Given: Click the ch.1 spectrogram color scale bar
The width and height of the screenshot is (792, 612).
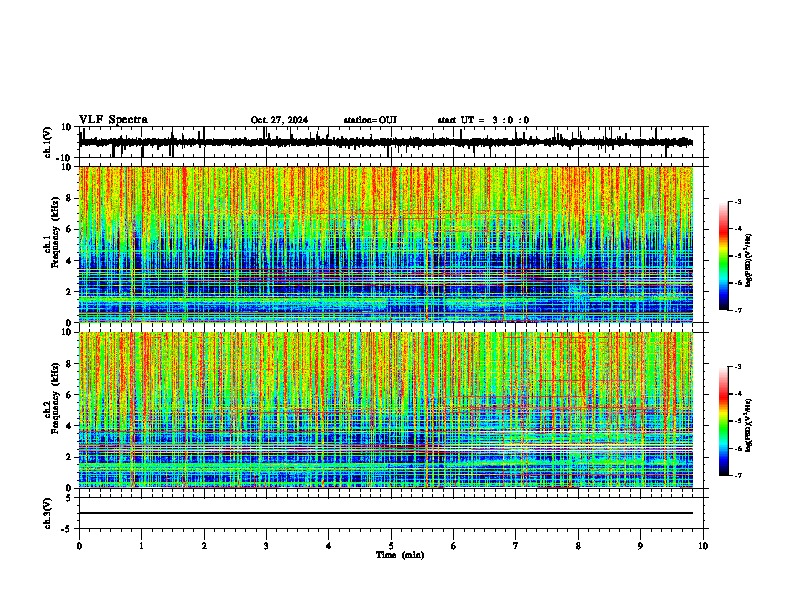Looking at the screenshot, I should 724,256.
